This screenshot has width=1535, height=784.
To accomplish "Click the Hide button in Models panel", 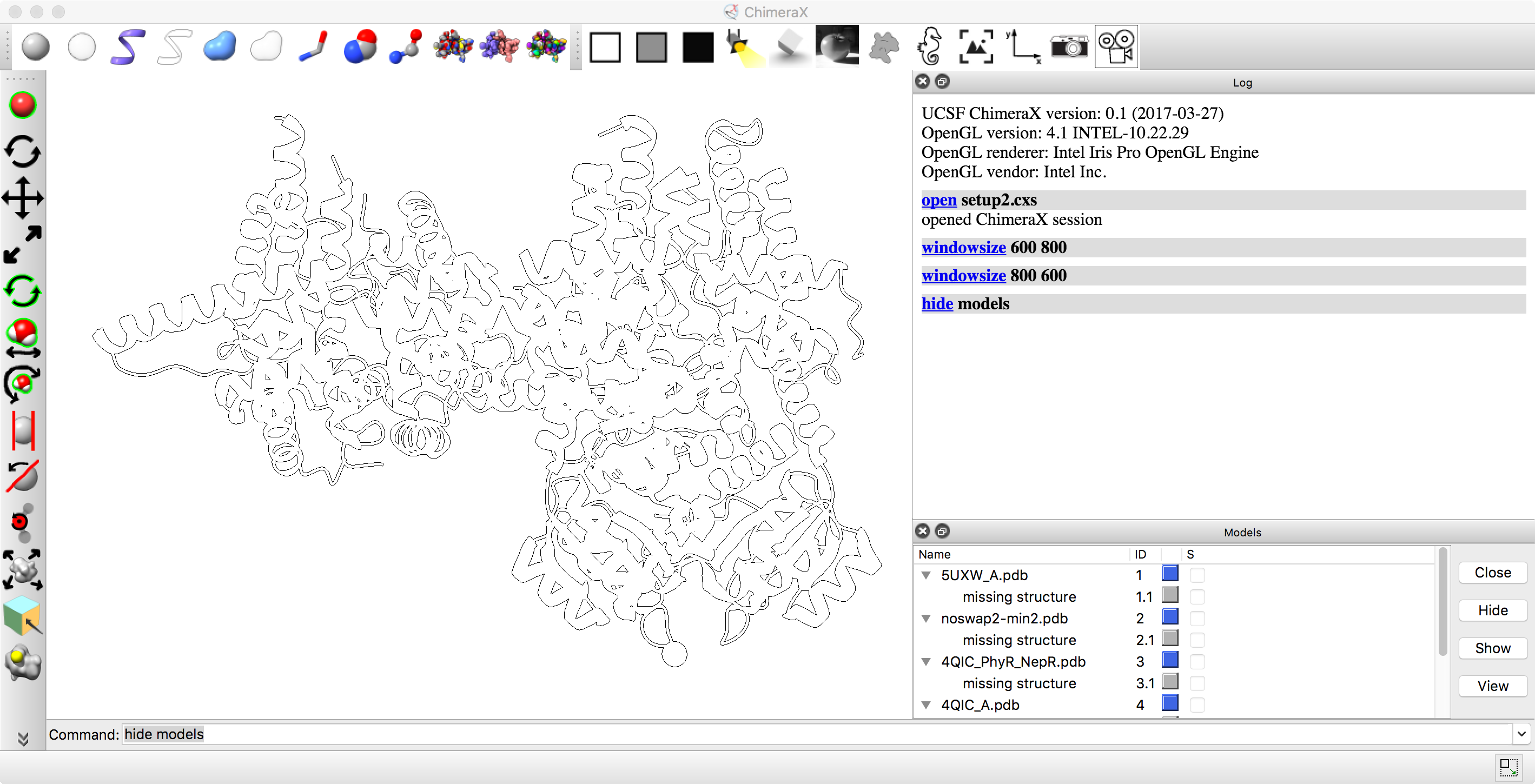I will coord(1492,610).
